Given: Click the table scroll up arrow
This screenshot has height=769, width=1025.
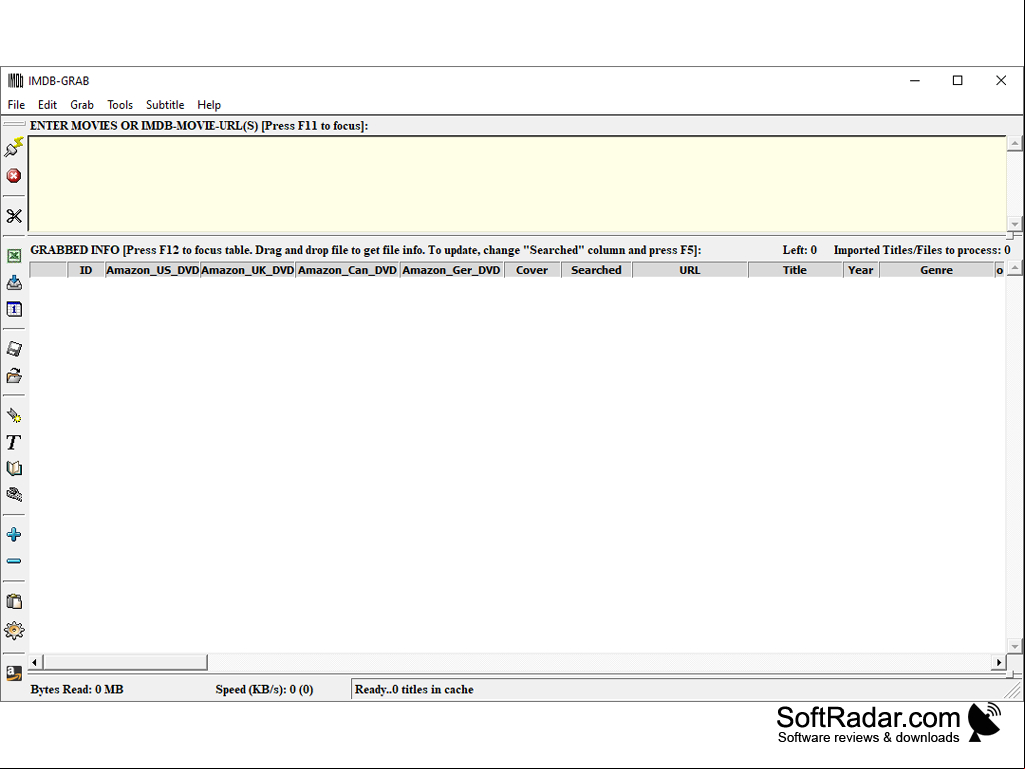Looking at the screenshot, I should (x=1014, y=268).
